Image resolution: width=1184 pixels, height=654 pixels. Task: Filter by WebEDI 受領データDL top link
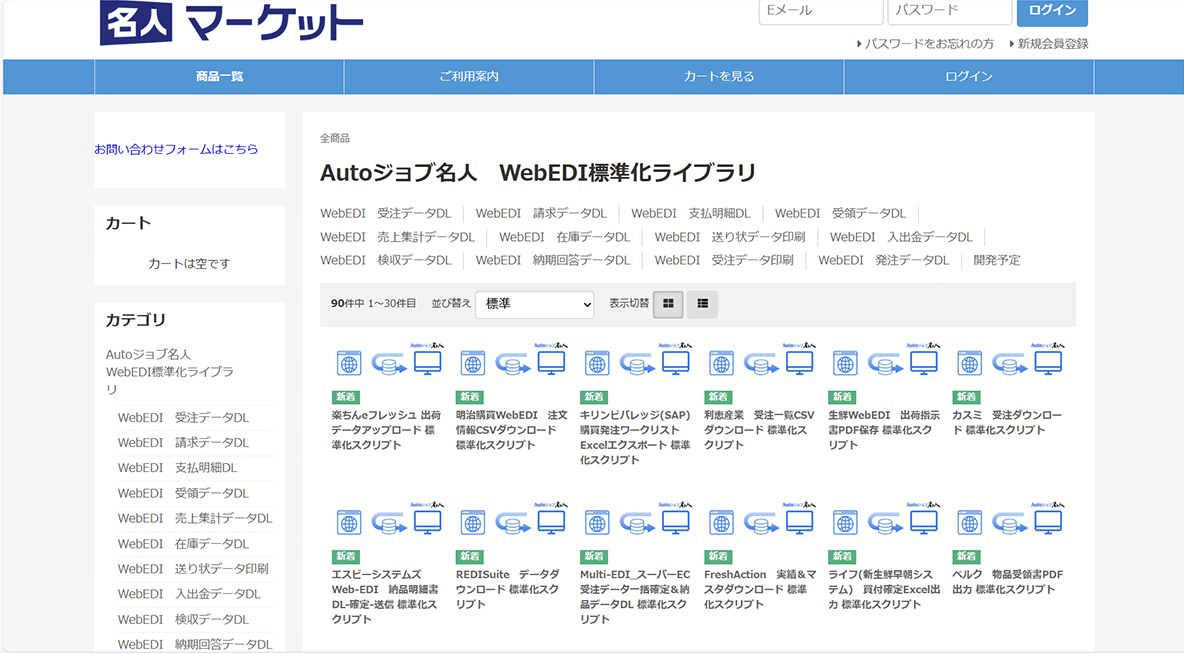coord(840,214)
